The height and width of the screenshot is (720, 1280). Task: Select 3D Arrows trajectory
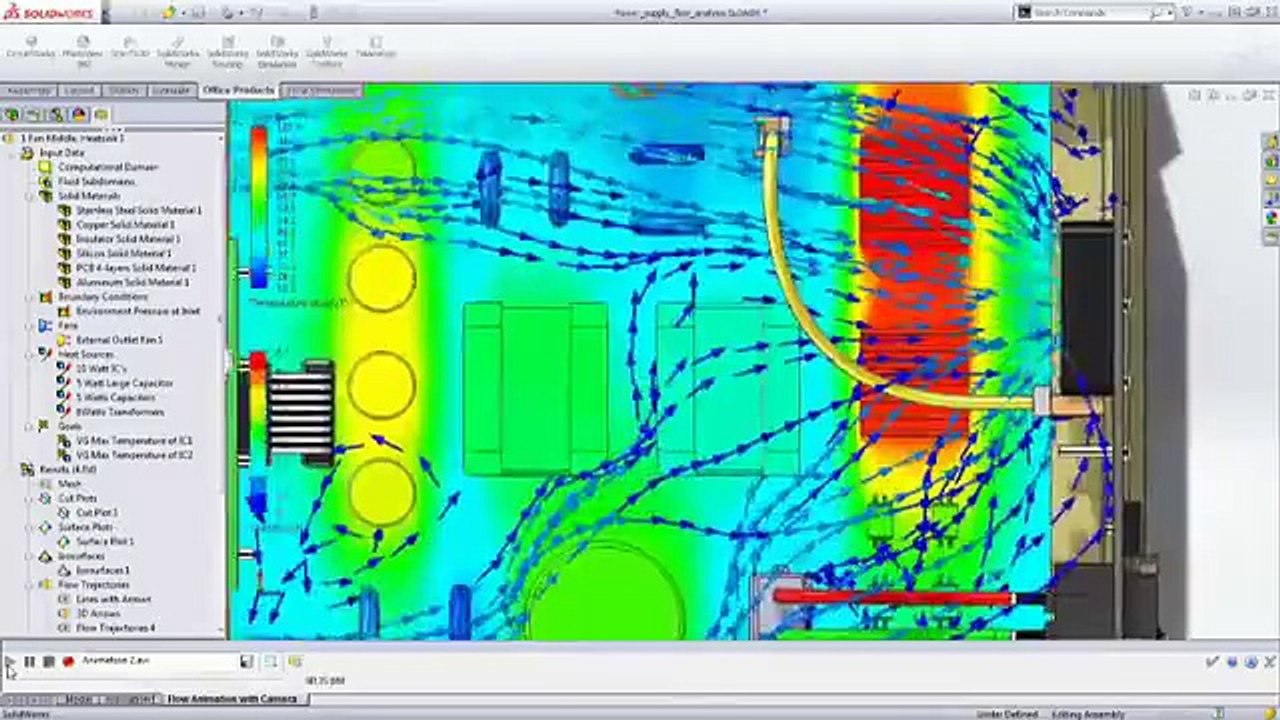pyautogui.click(x=98, y=614)
